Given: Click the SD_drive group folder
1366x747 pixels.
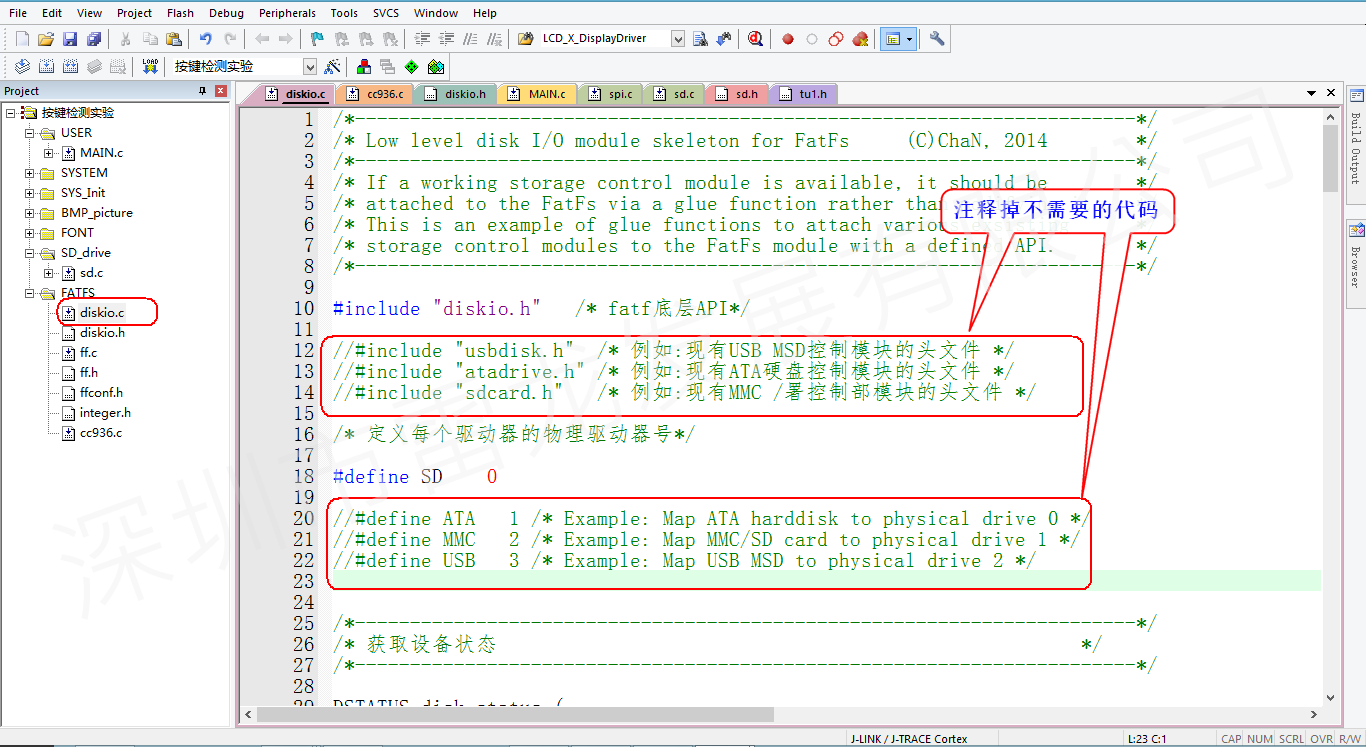Looking at the screenshot, I should tap(85, 253).
